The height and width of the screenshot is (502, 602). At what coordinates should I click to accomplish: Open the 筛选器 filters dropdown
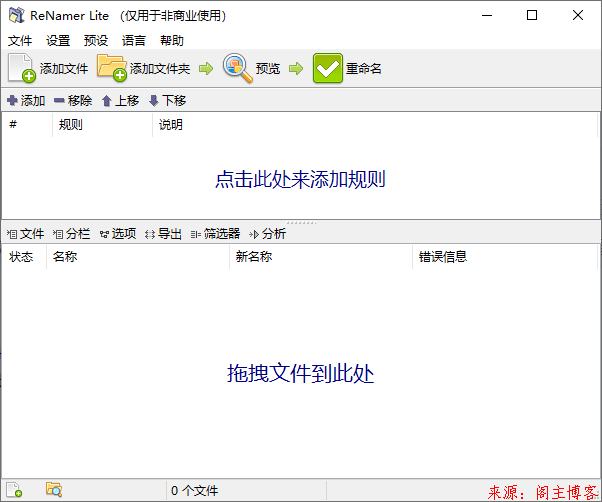215,234
